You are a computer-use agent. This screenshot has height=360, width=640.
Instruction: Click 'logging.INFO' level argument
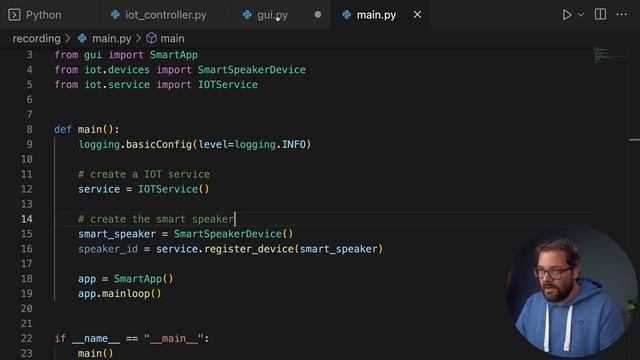(270, 144)
